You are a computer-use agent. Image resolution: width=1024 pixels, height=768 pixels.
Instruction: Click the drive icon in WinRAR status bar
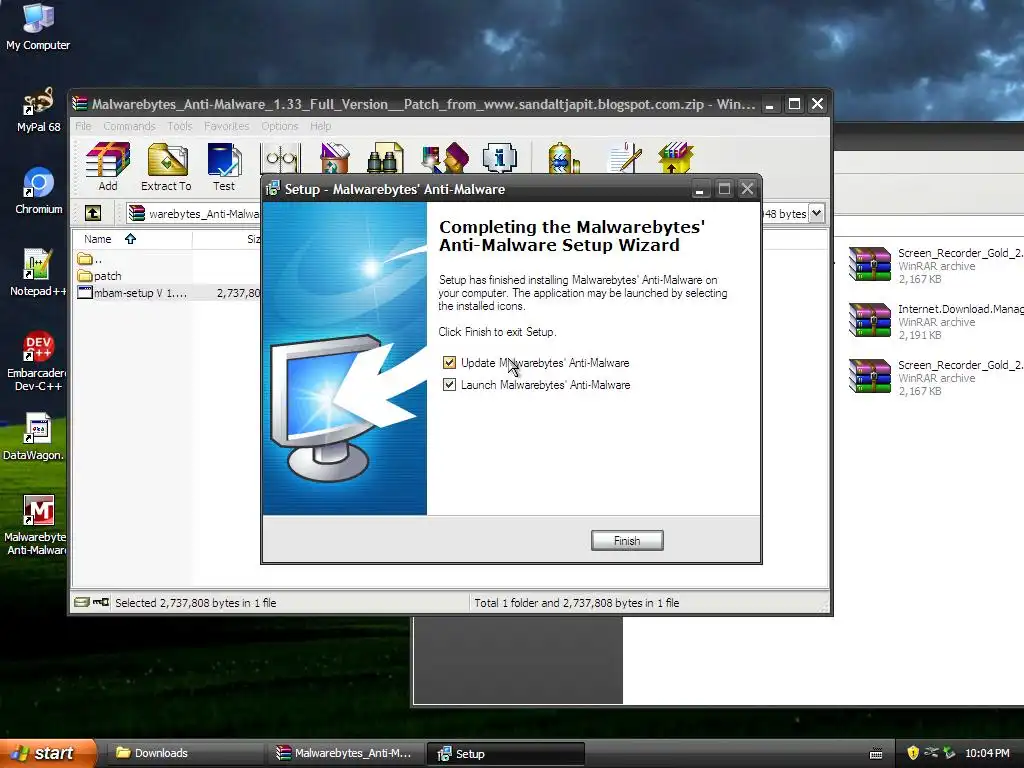[82, 602]
